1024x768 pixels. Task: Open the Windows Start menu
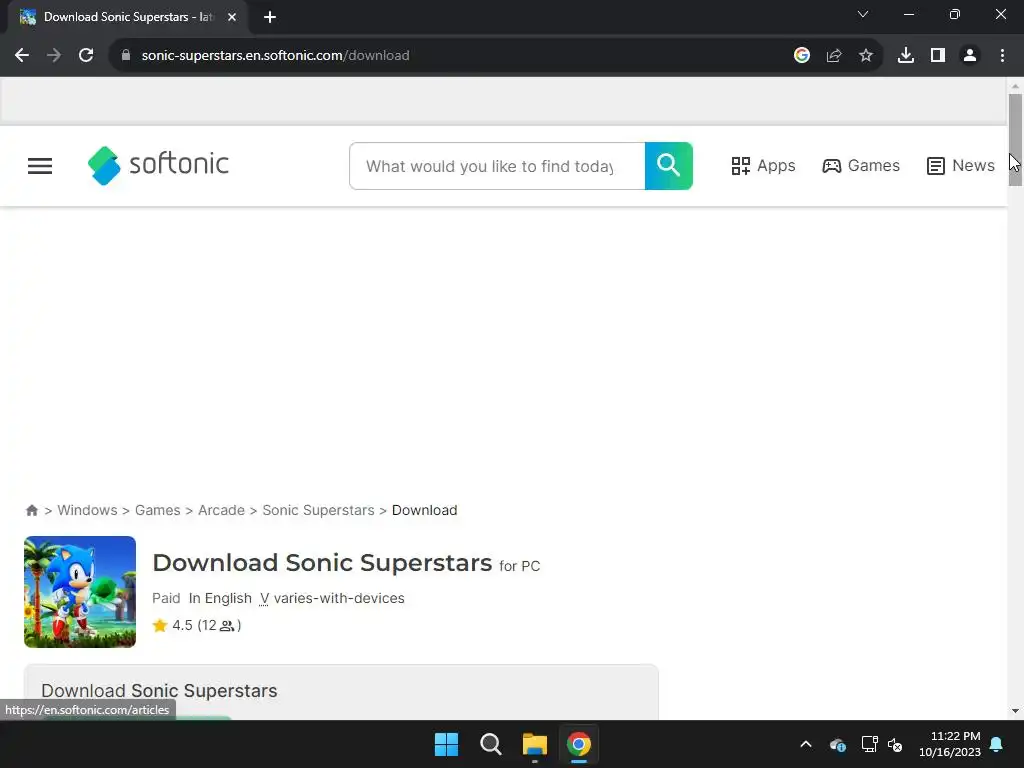point(447,744)
